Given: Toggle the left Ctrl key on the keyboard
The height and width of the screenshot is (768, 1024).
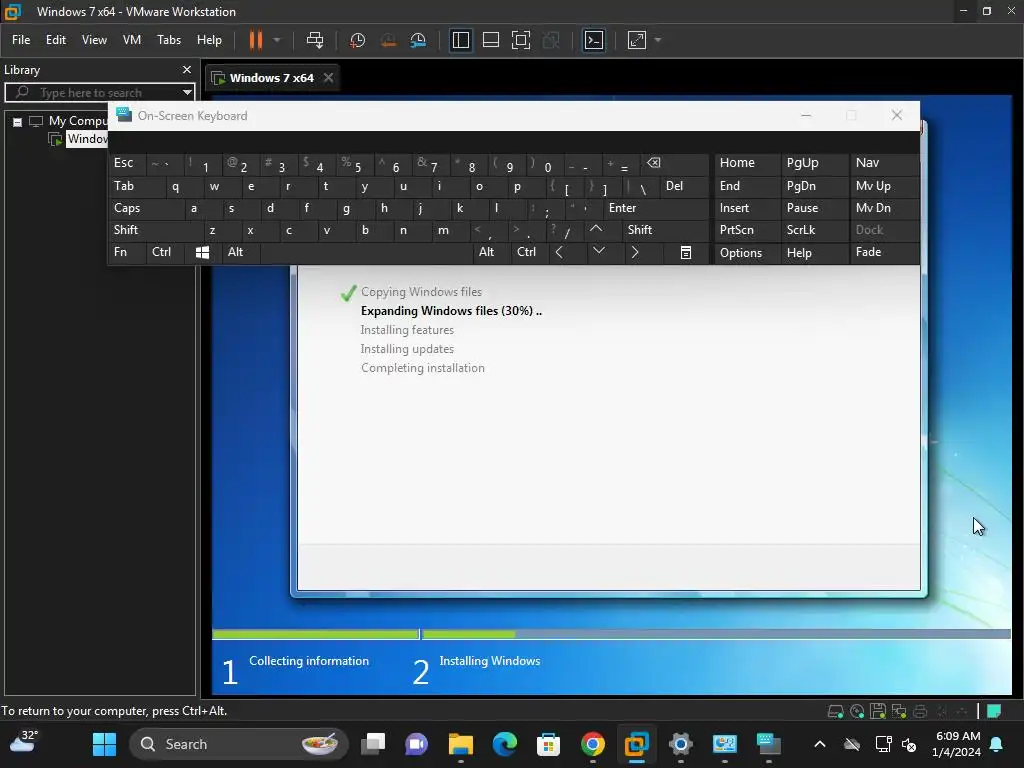Looking at the screenshot, I should [165, 252].
